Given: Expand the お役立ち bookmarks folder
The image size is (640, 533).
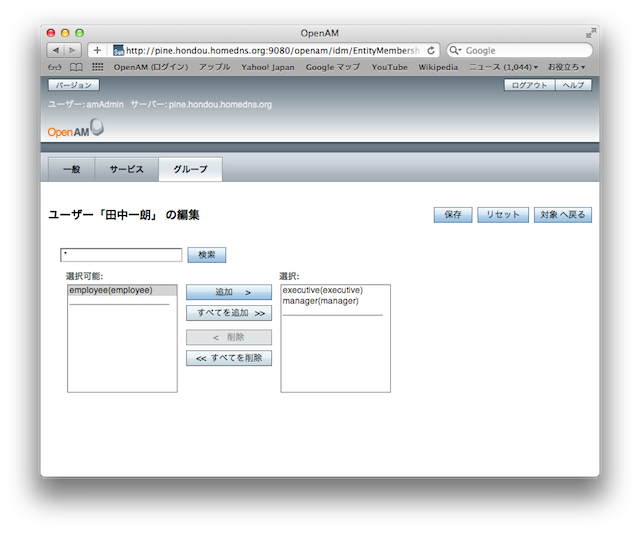Looking at the screenshot, I should 566,67.
